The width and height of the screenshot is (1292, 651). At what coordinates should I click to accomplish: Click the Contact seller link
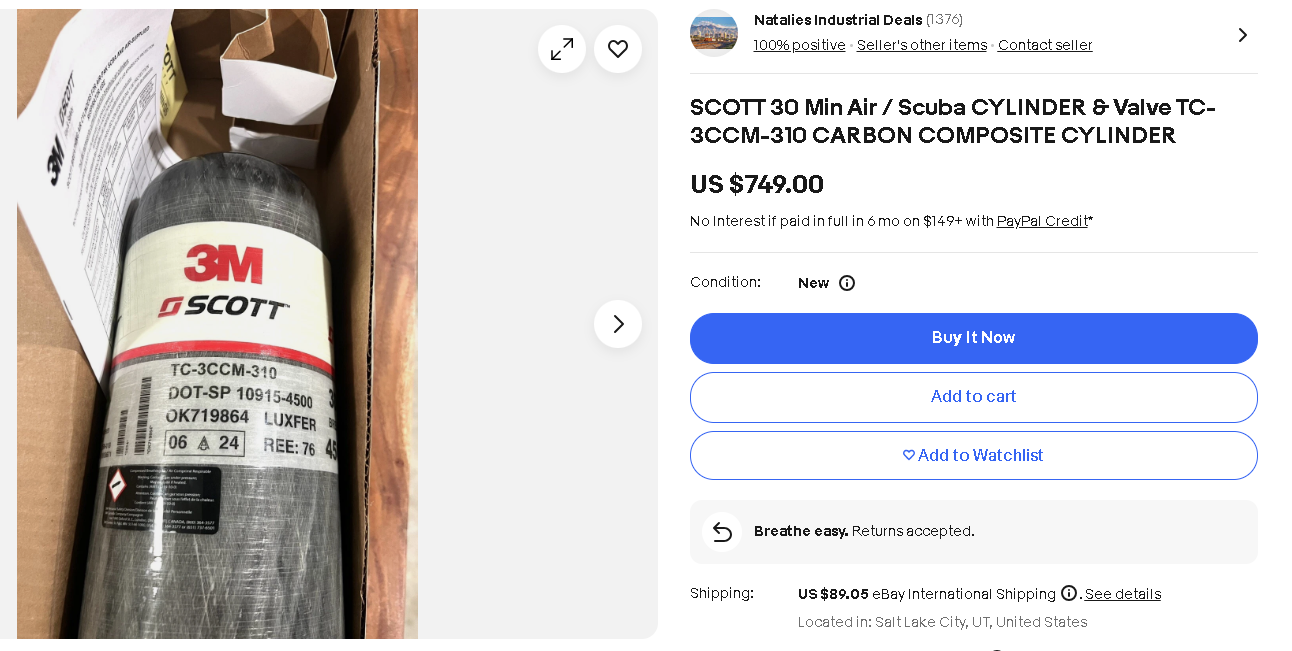tap(1045, 45)
